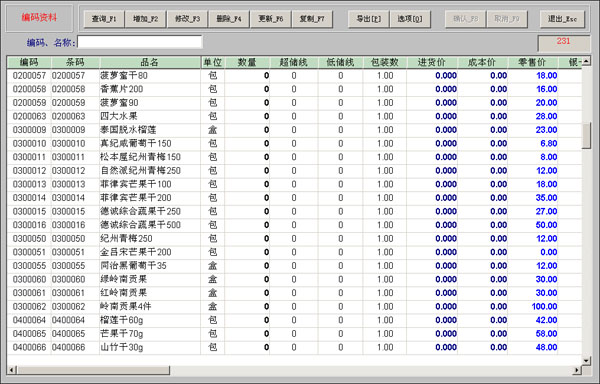This screenshot has height=384, width=600.
Task: Open the 选项[O] options button
Action: 410,19
